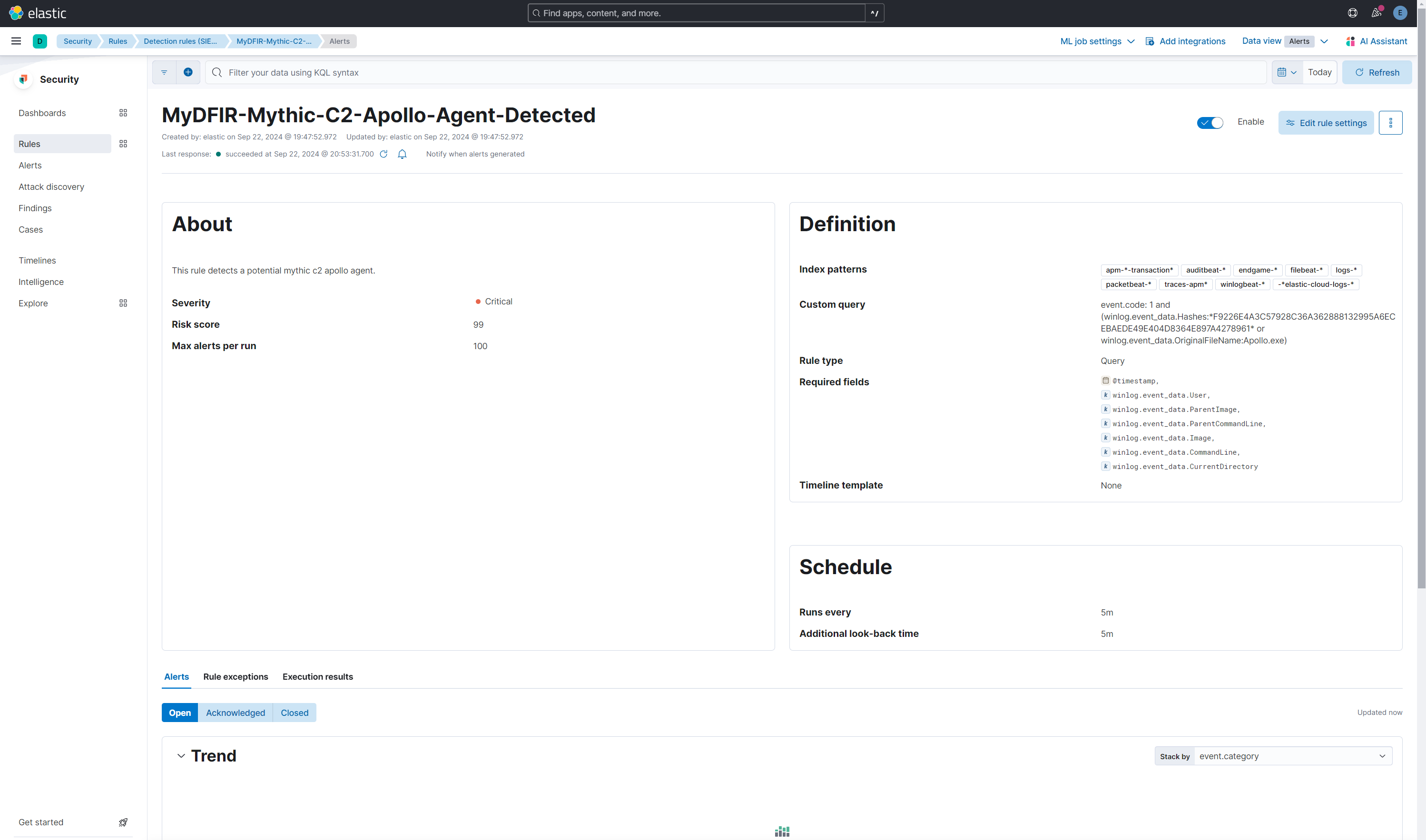Image resolution: width=1426 pixels, height=840 pixels.
Task: Click the Edit rule settings button
Action: point(1326,123)
